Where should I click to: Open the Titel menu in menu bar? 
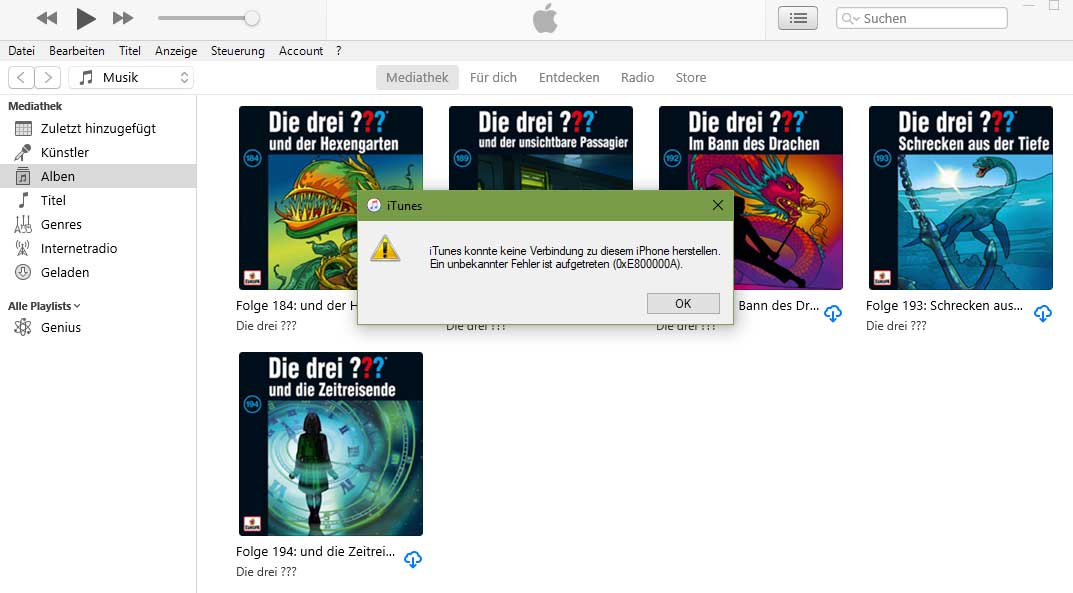pyautogui.click(x=129, y=51)
